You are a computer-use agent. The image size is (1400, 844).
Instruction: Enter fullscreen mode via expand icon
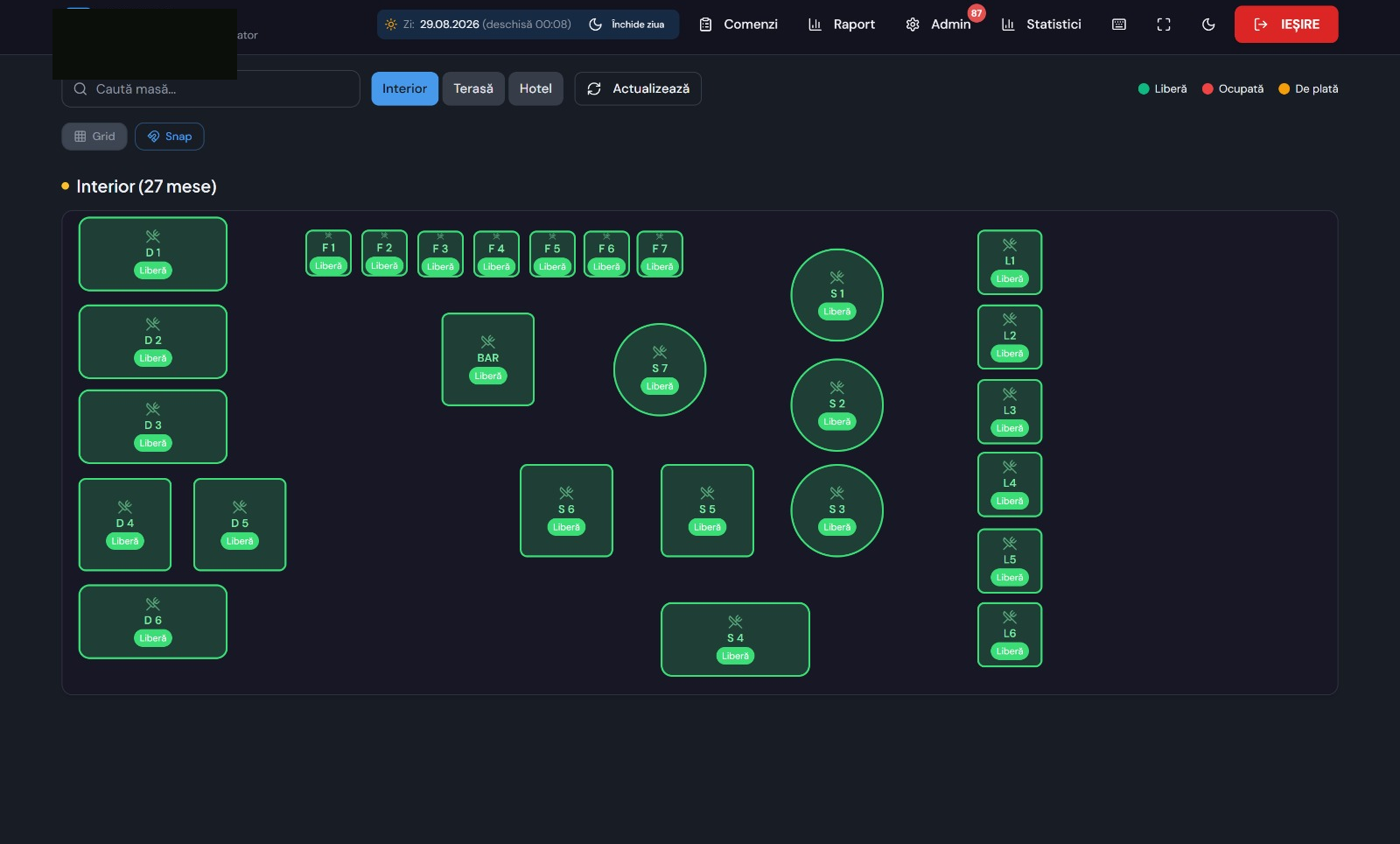pos(1164,25)
